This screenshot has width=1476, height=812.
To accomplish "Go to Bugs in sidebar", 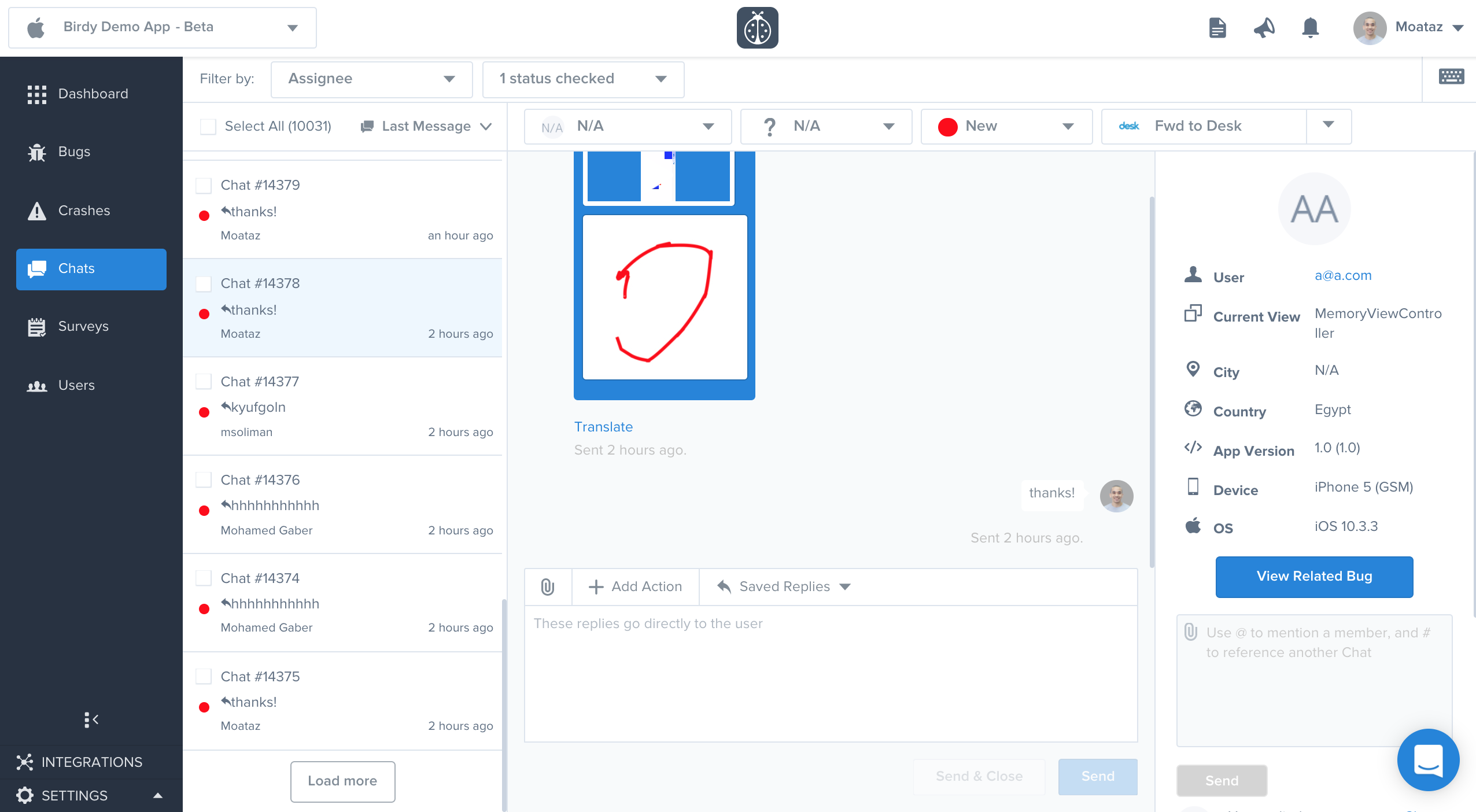I will coord(74,152).
